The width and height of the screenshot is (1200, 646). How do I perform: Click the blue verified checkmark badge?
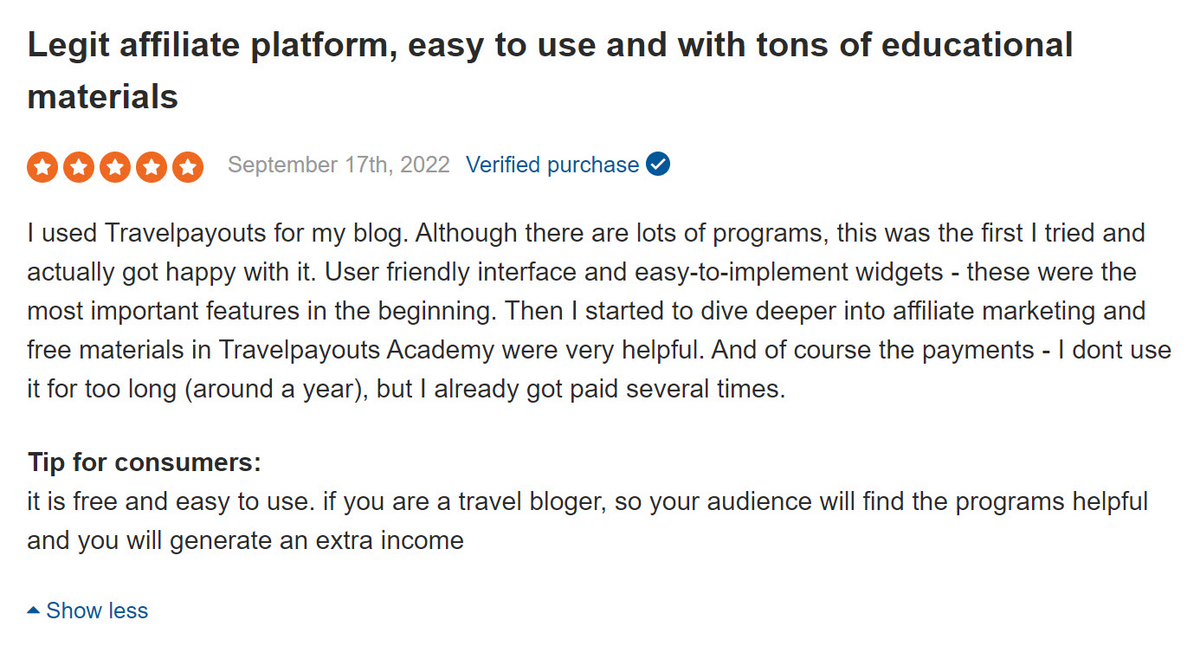pos(658,165)
